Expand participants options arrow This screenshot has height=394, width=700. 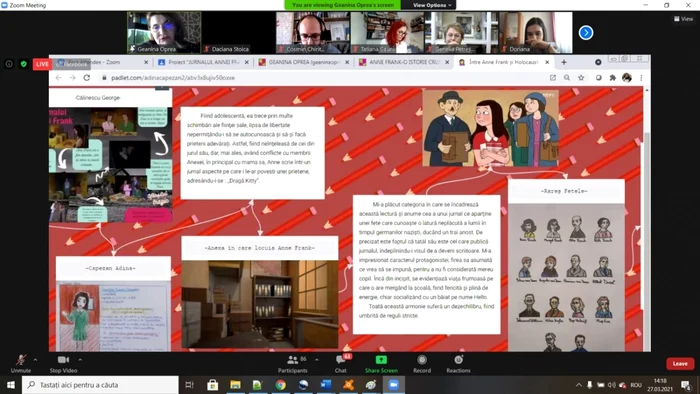tap(317, 360)
